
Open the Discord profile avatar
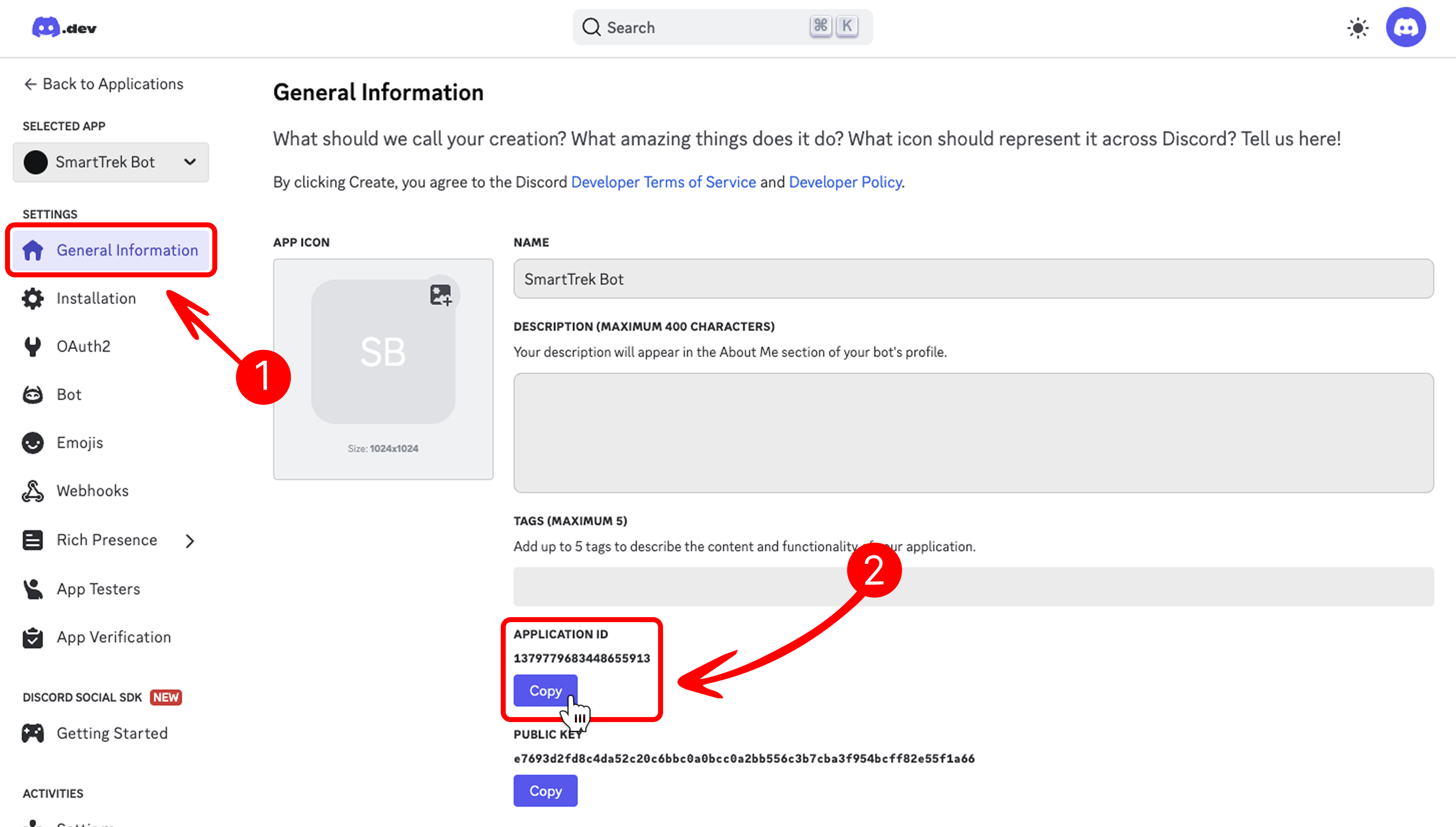[x=1406, y=27]
